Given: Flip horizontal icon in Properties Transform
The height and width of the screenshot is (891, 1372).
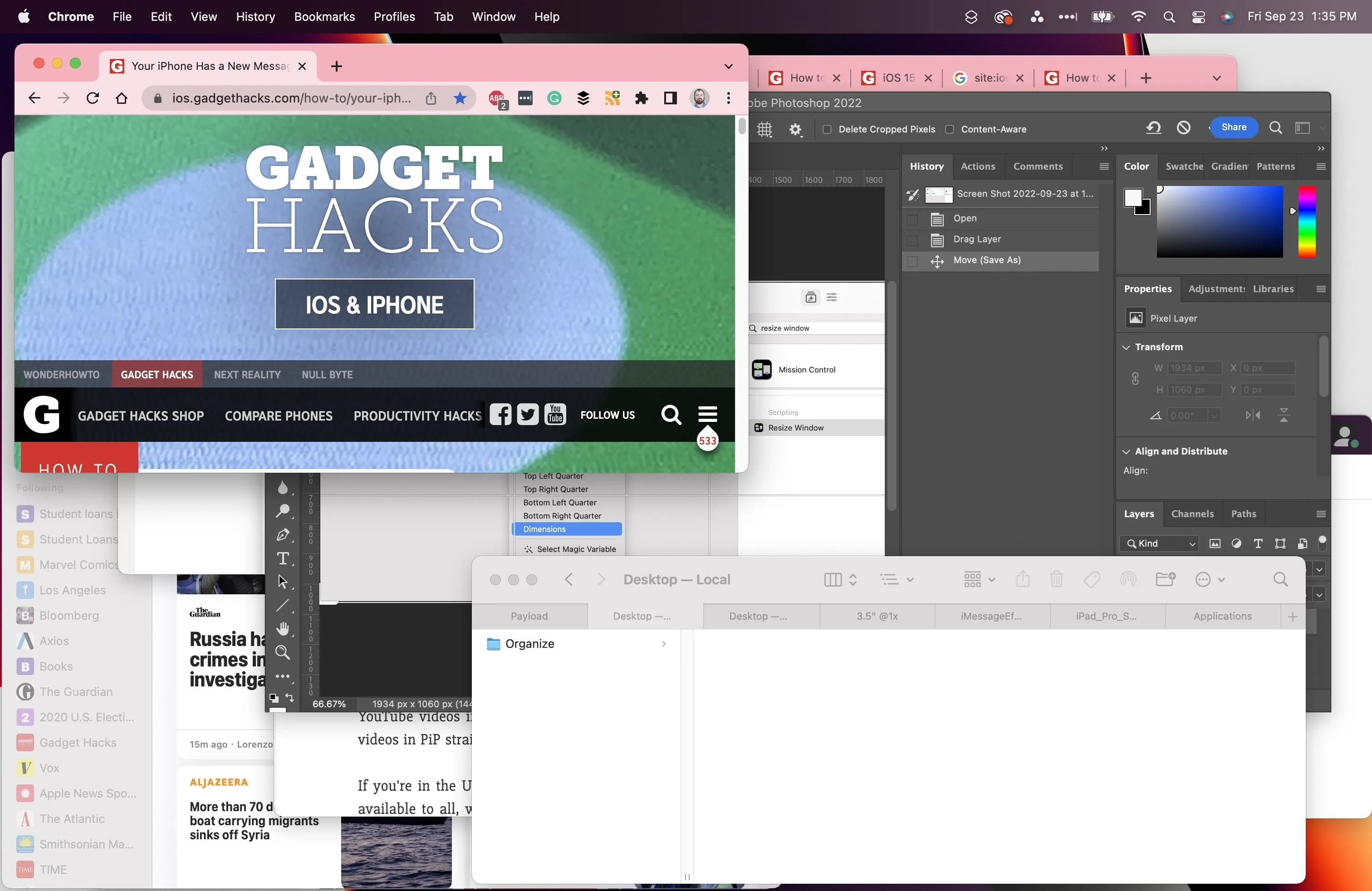Looking at the screenshot, I should (x=1253, y=415).
